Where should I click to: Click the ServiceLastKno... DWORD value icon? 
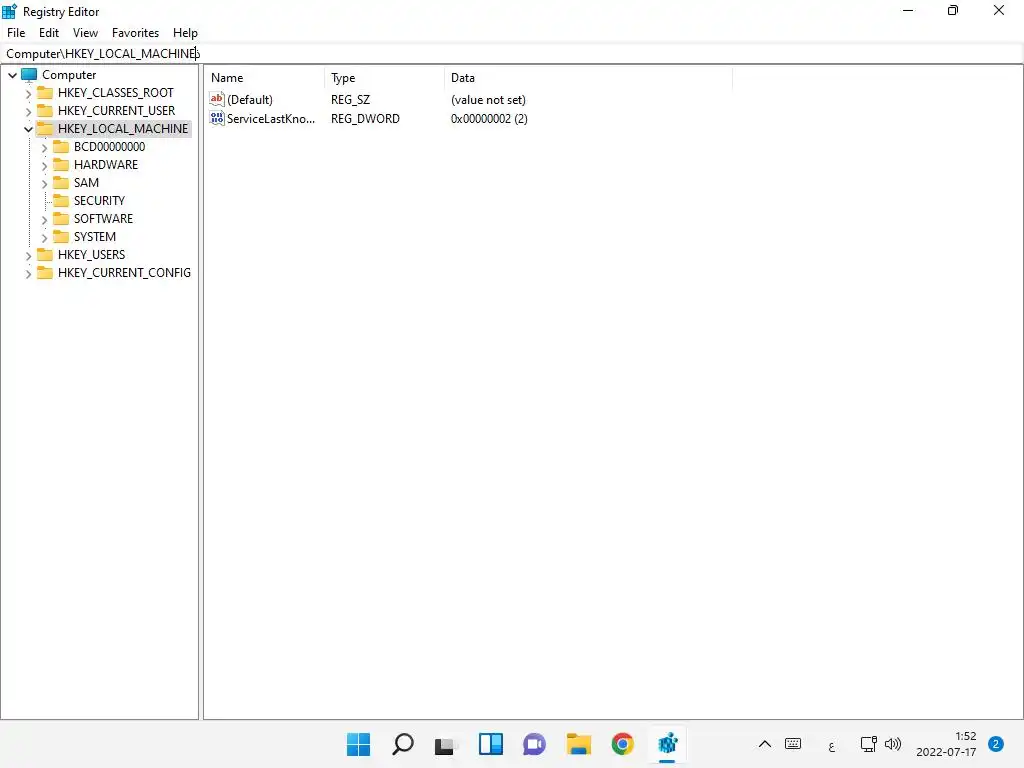[x=217, y=118]
